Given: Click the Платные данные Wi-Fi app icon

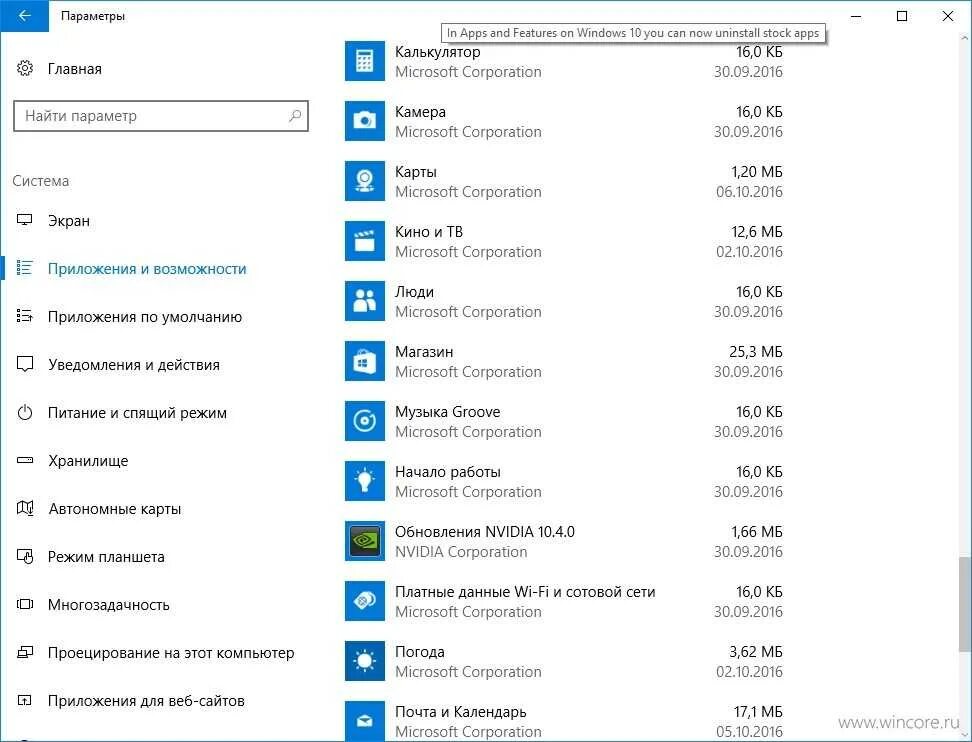Looking at the screenshot, I should point(364,601).
